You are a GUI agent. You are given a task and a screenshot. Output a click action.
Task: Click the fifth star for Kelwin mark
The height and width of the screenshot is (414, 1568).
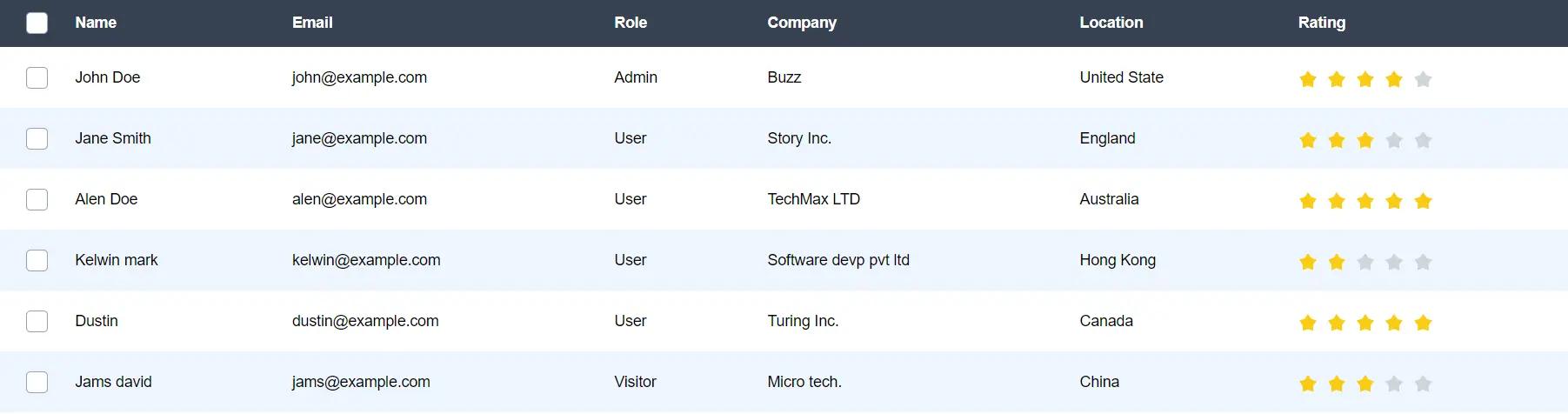point(1423,262)
